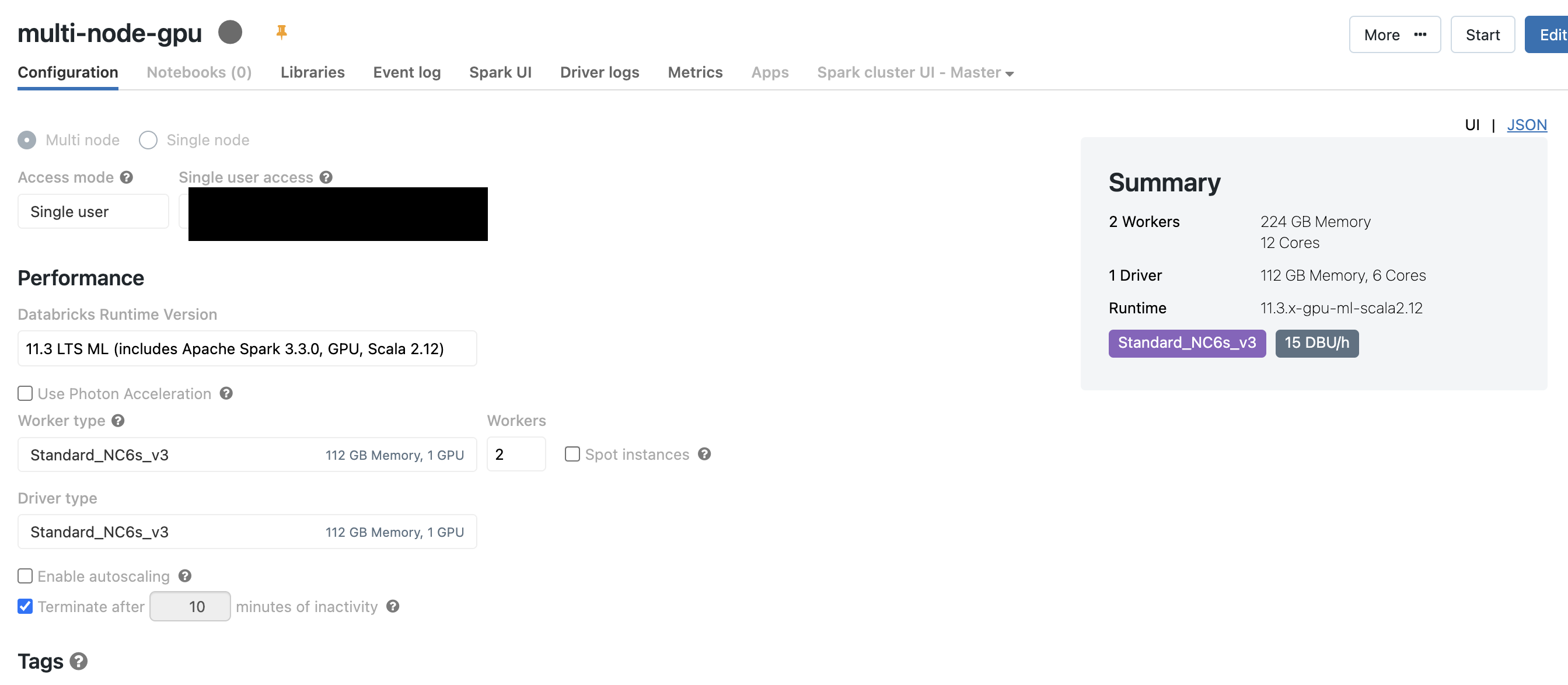
Task: Open the Worker type Standard_NC6s_v3 dropdown
Action: click(246, 455)
